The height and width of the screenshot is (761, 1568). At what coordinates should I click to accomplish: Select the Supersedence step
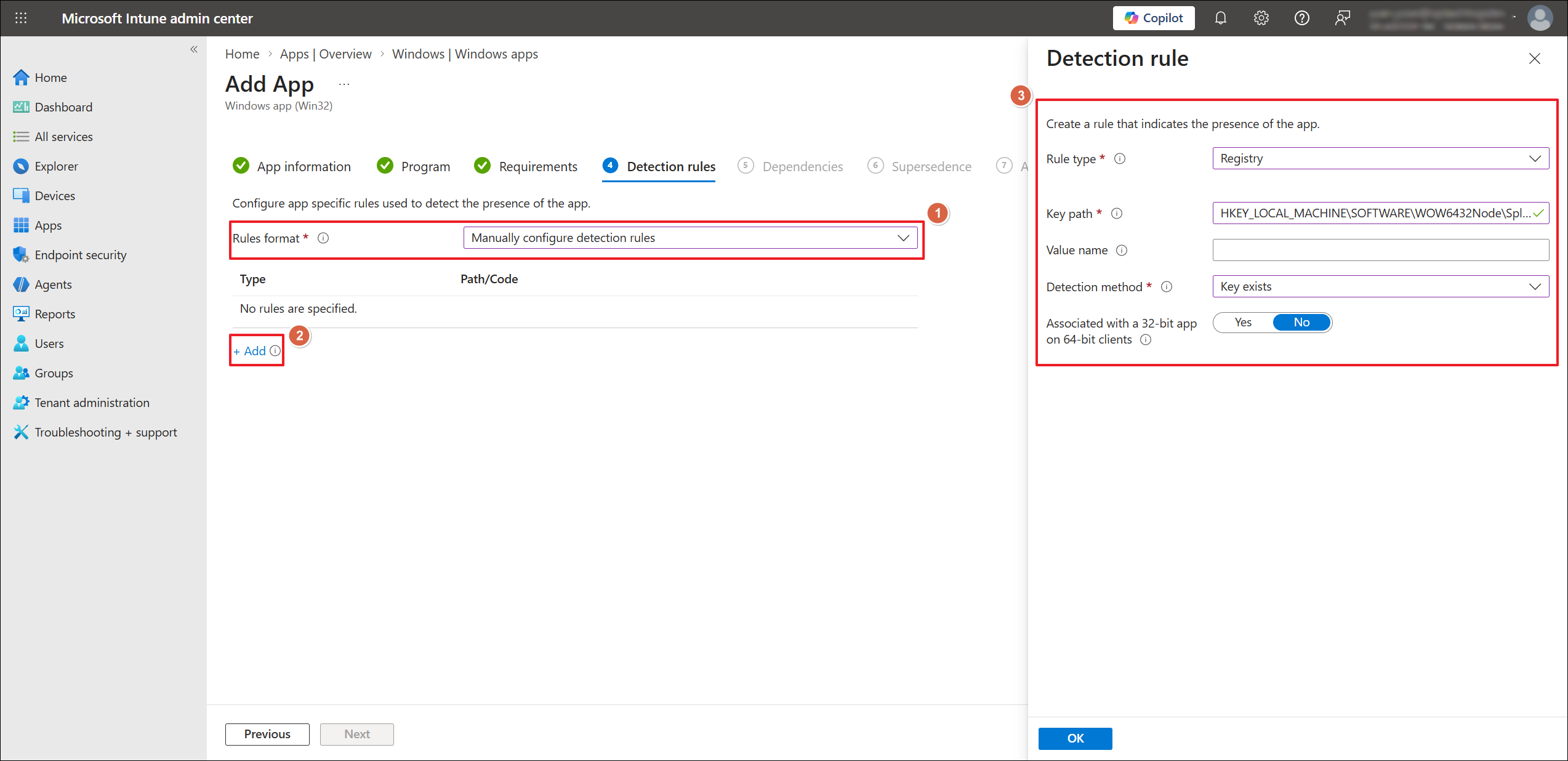(919, 166)
